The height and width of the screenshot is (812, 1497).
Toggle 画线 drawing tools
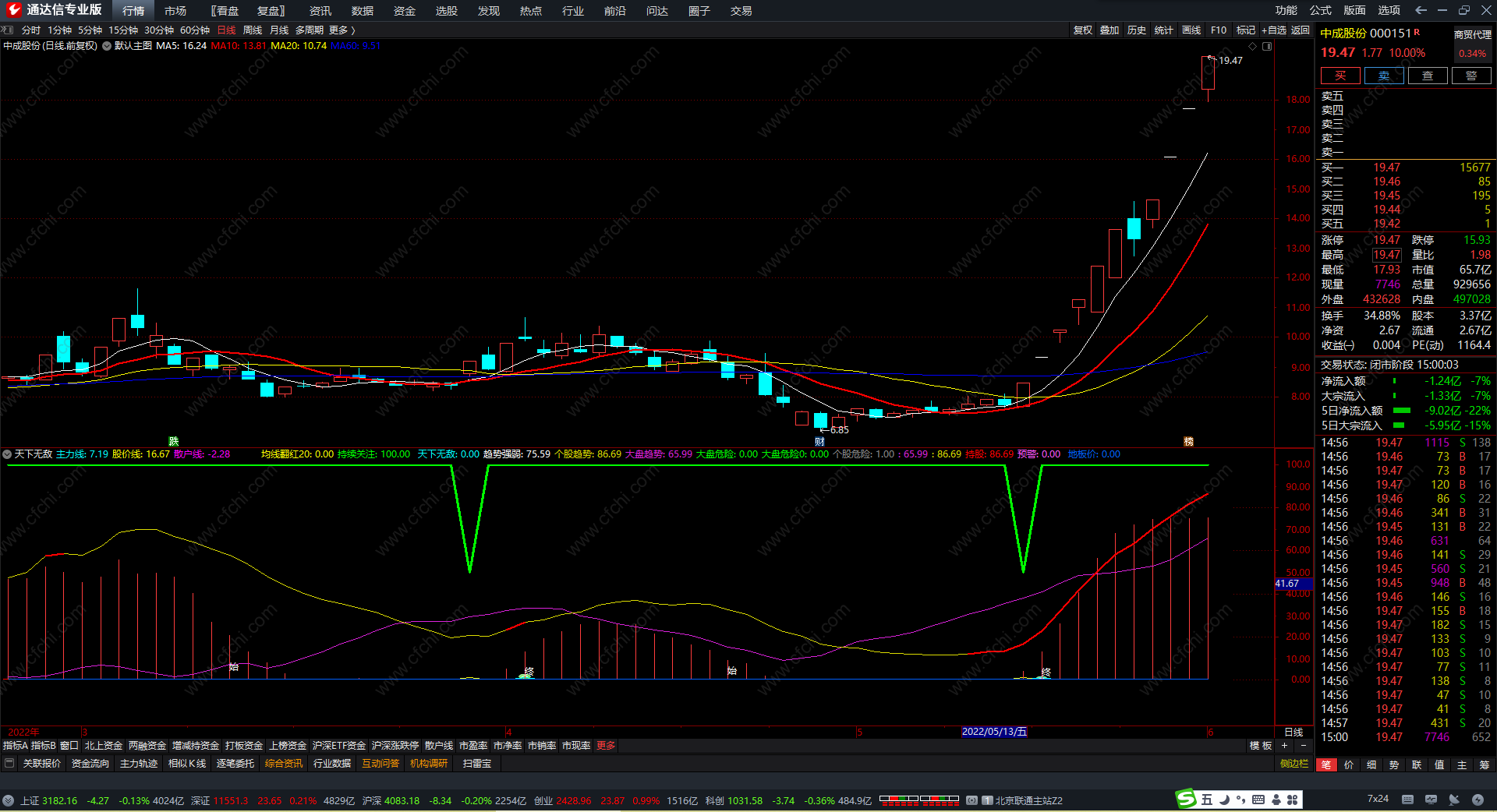(x=1191, y=30)
